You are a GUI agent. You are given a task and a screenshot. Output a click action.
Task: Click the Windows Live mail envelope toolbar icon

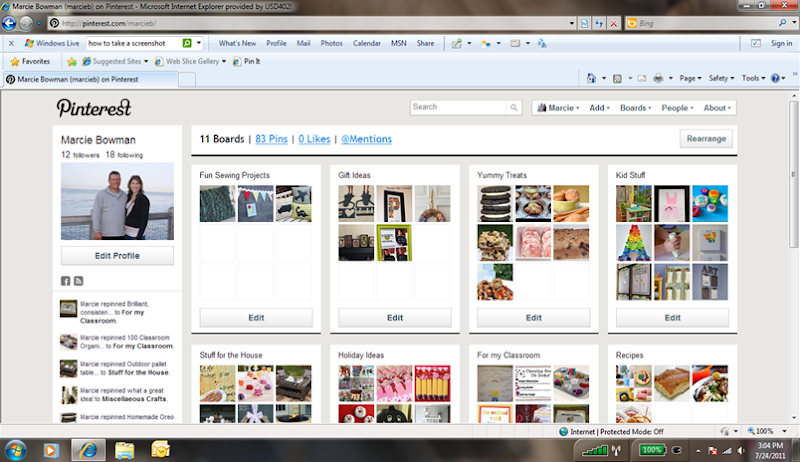[515, 43]
